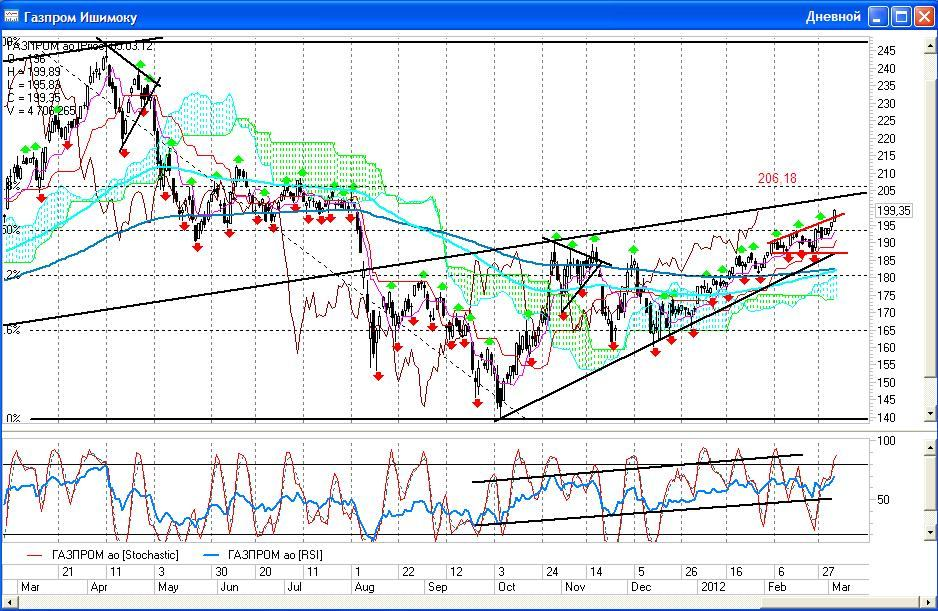938x611 pixels.
Task: Click the 24 date tick label
Action: coord(552,572)
